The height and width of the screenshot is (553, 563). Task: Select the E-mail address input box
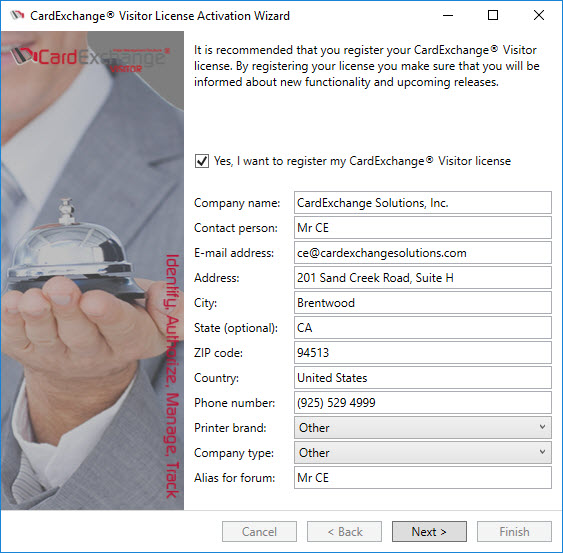click(423, 253)
